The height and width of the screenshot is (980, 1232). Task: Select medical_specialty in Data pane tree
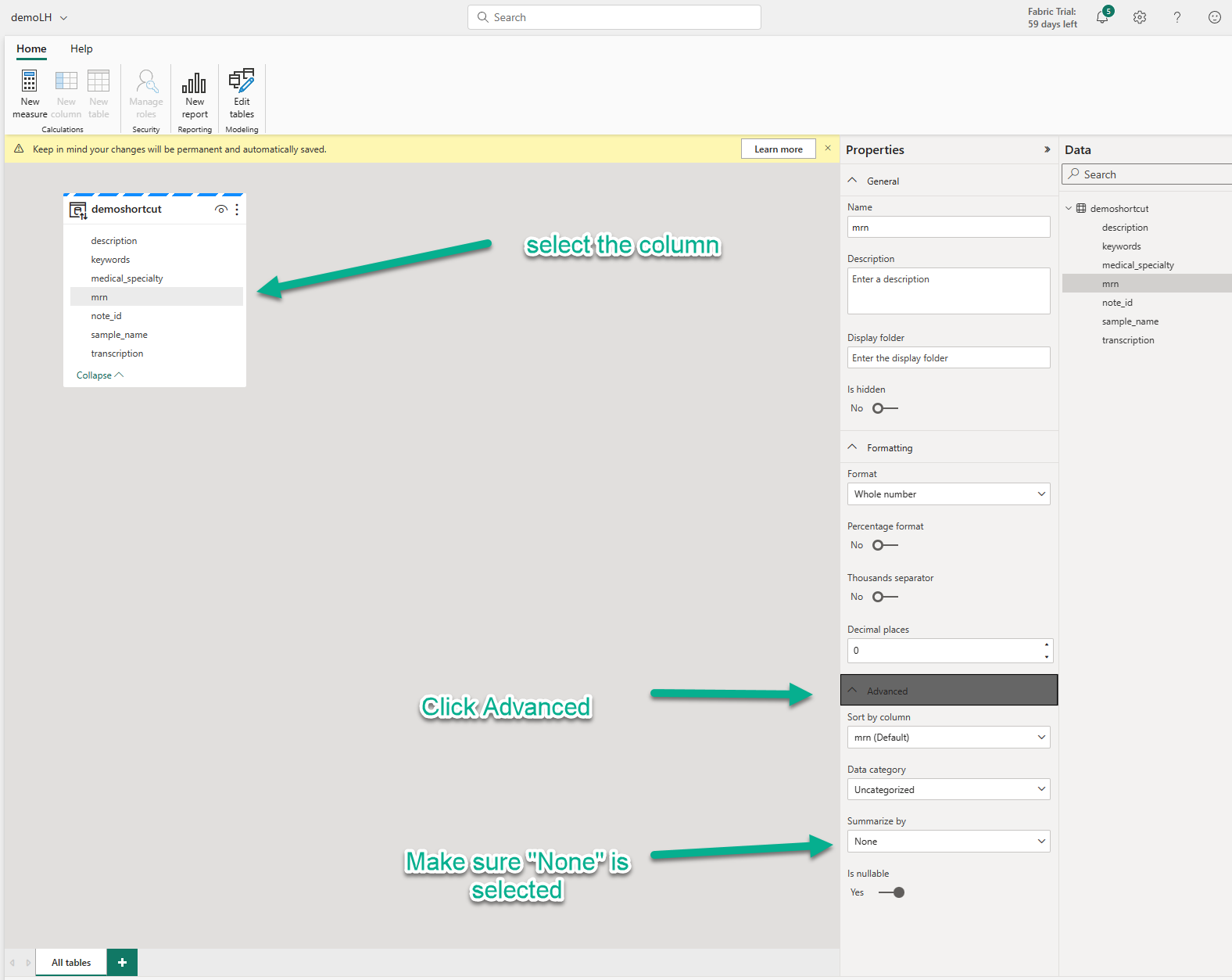(1137, 265)
